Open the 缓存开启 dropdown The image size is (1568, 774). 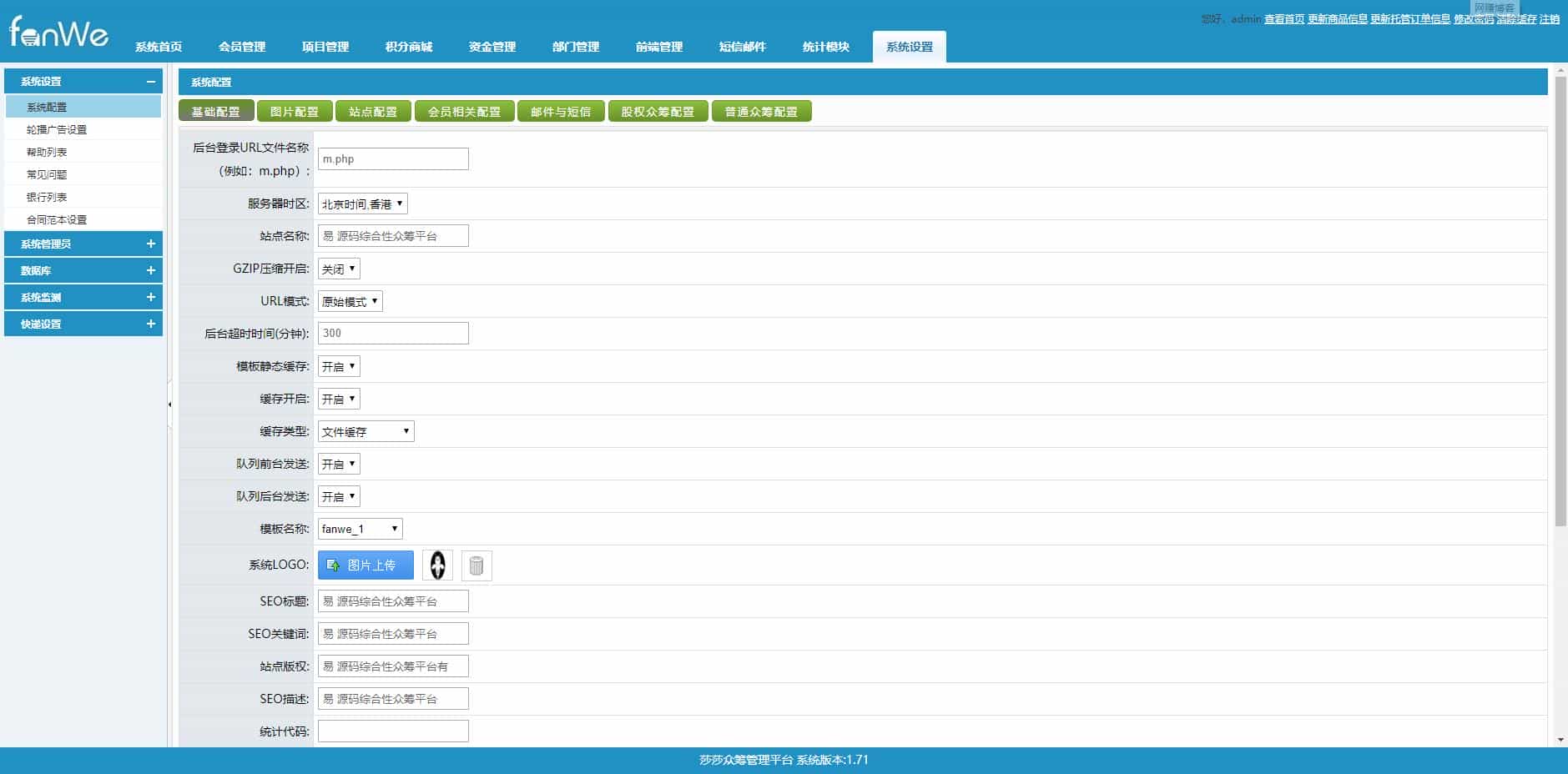point(339,399)
